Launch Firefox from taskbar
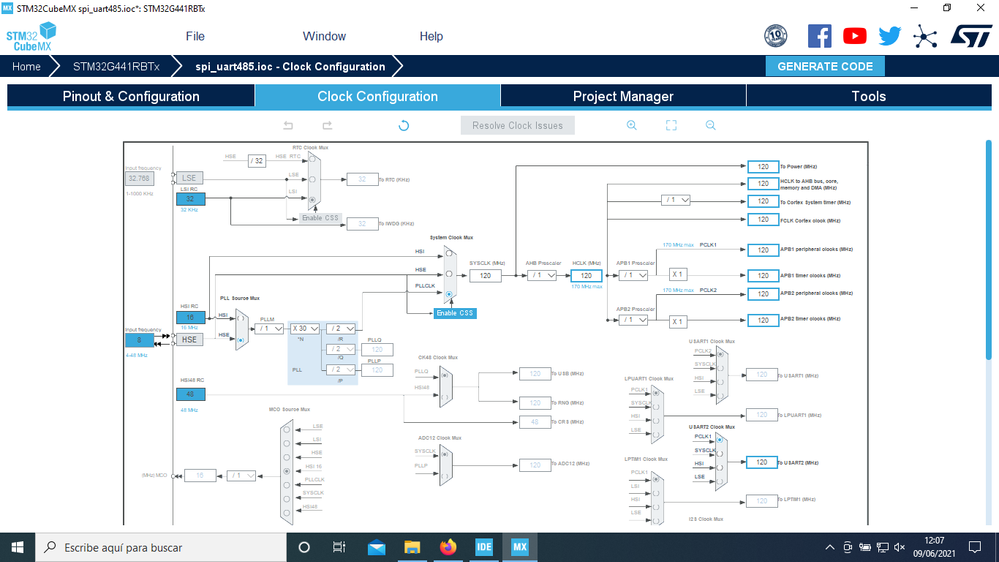 (448, 547)
